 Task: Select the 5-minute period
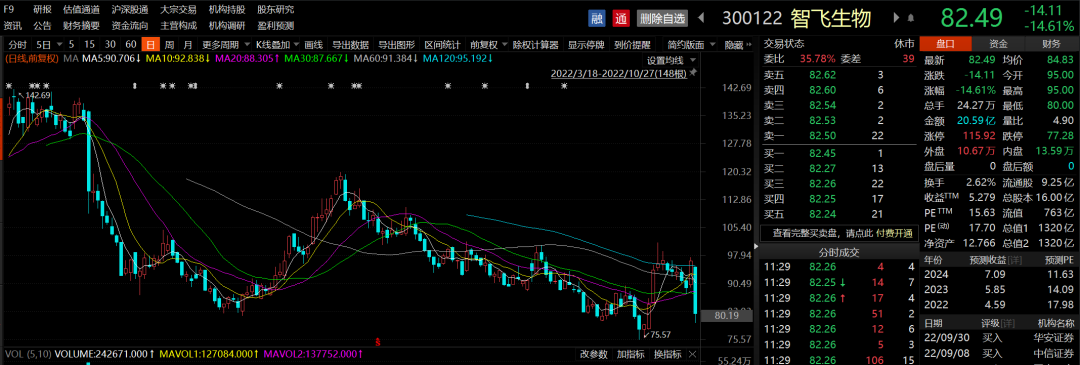click(x=72, y=45)
